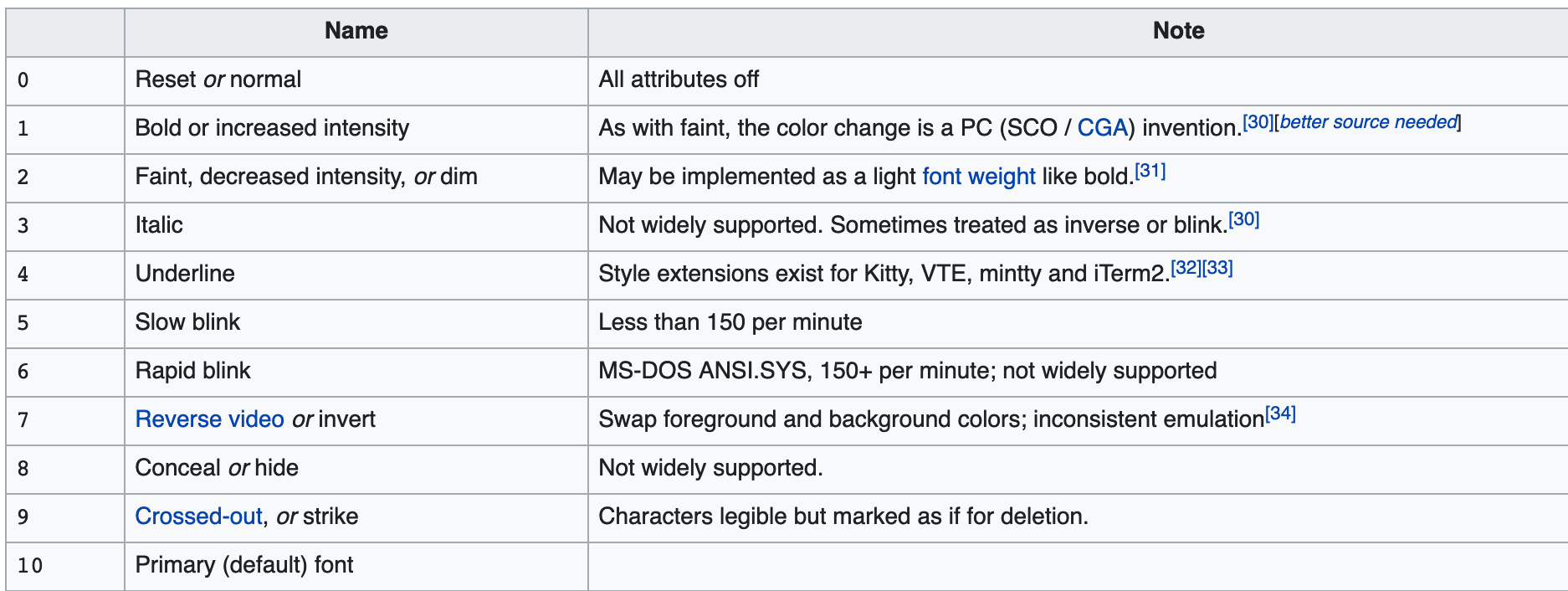Screen dimensions: 1568x591
Task: Click citation 33 in the Underline row
Action: pos(1217,268)
